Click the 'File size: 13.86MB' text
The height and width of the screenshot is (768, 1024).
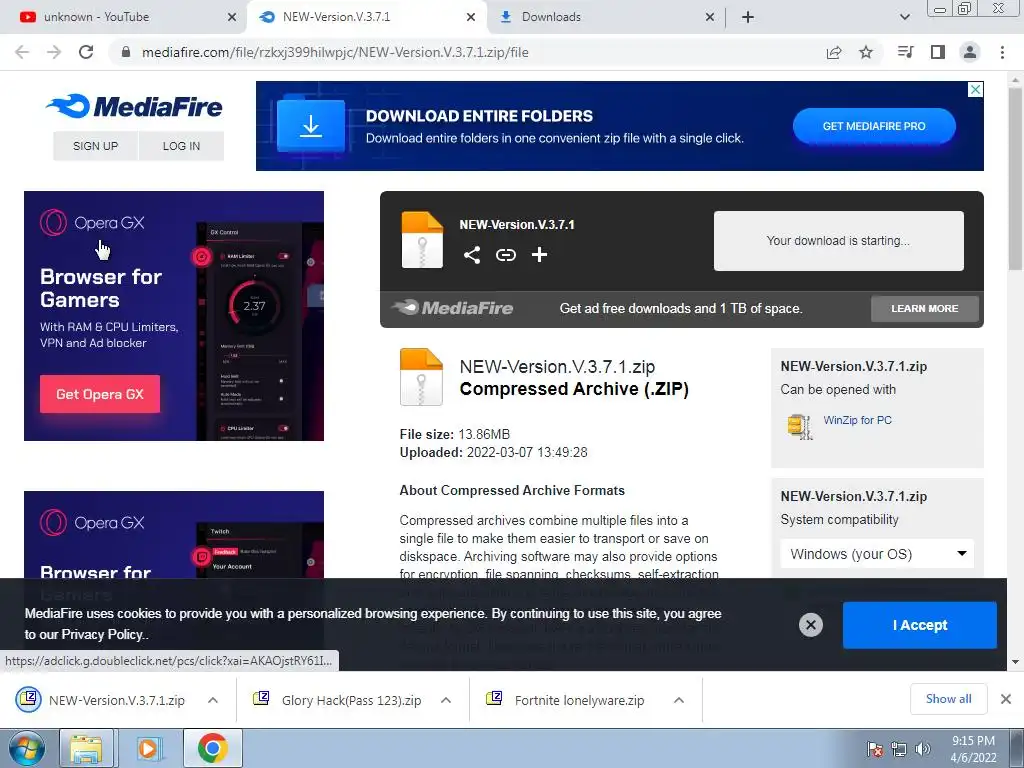(x=455, y=434)
